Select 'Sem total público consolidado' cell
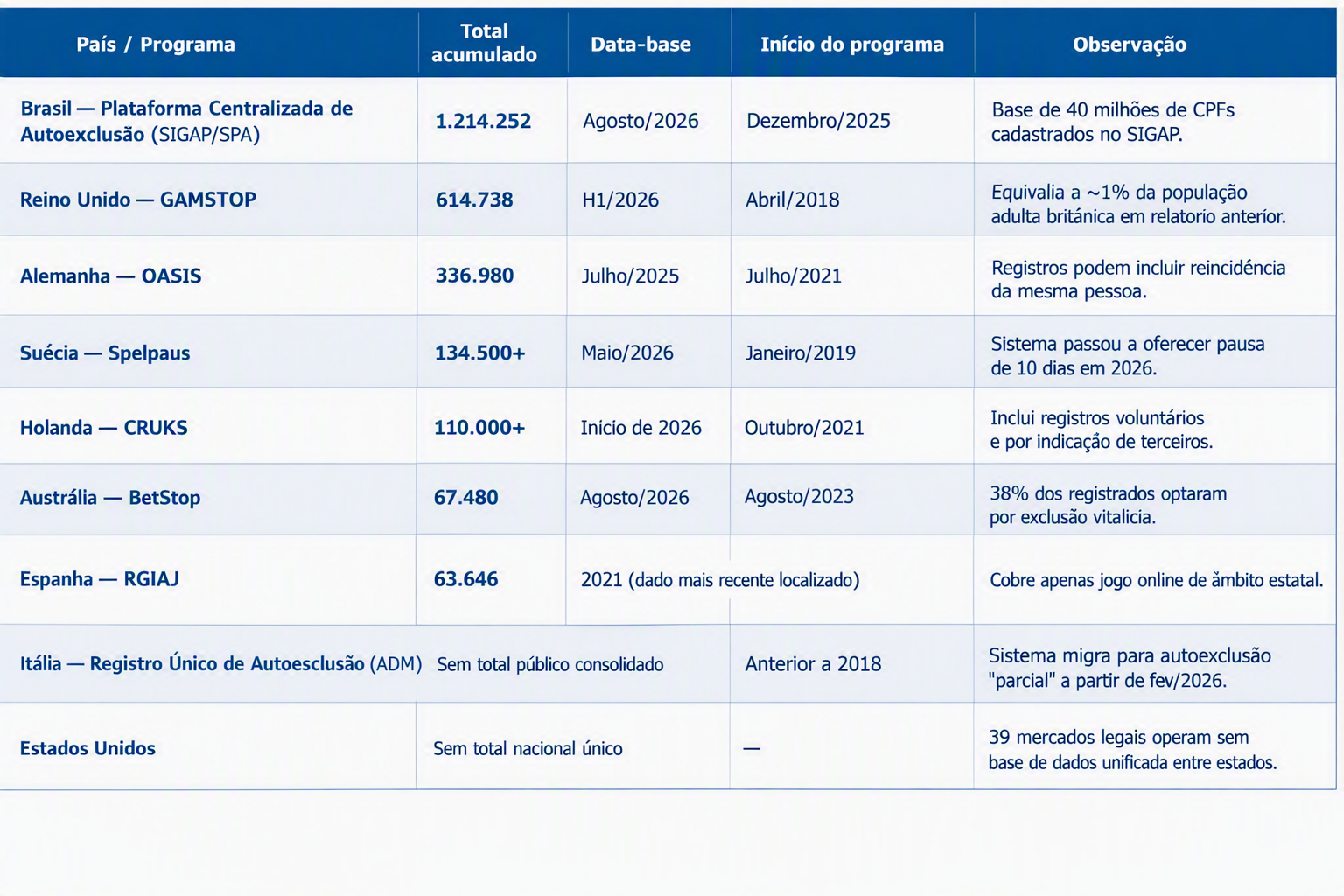1344x896 pixels. coord(550,665)
